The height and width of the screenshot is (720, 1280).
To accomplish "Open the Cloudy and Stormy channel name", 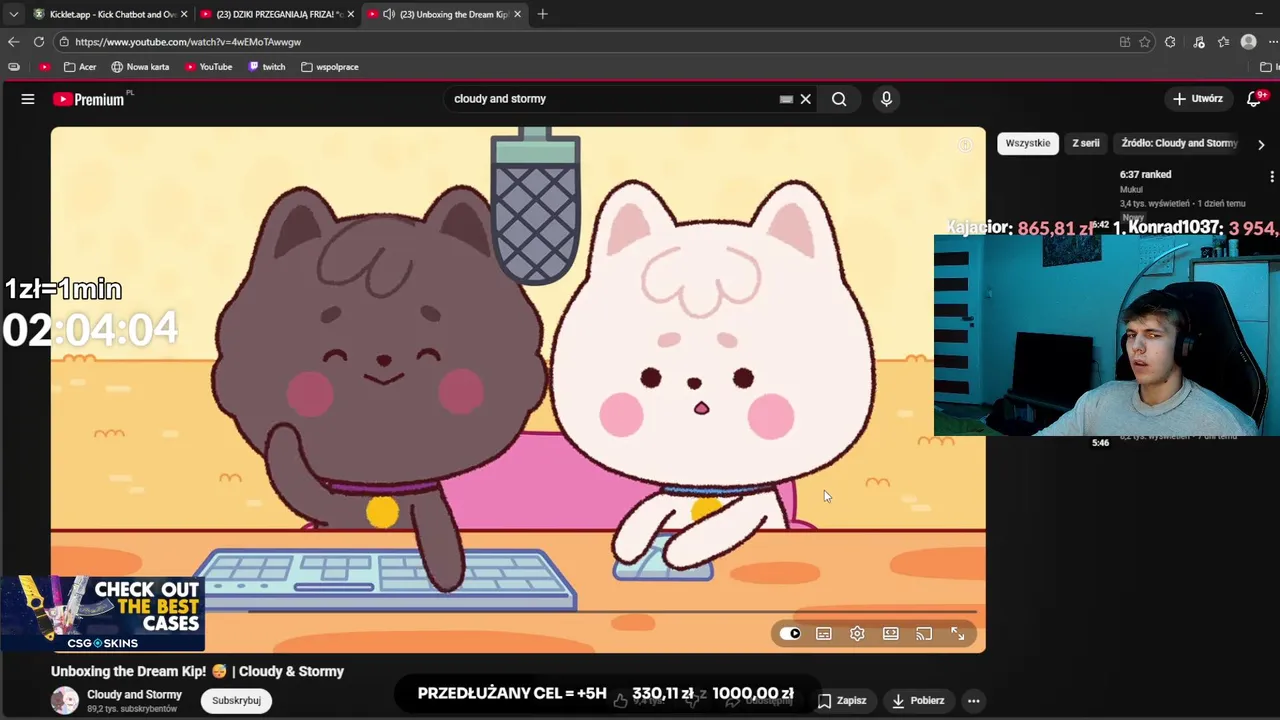I will pyautogui.click(x=135, y=695).
